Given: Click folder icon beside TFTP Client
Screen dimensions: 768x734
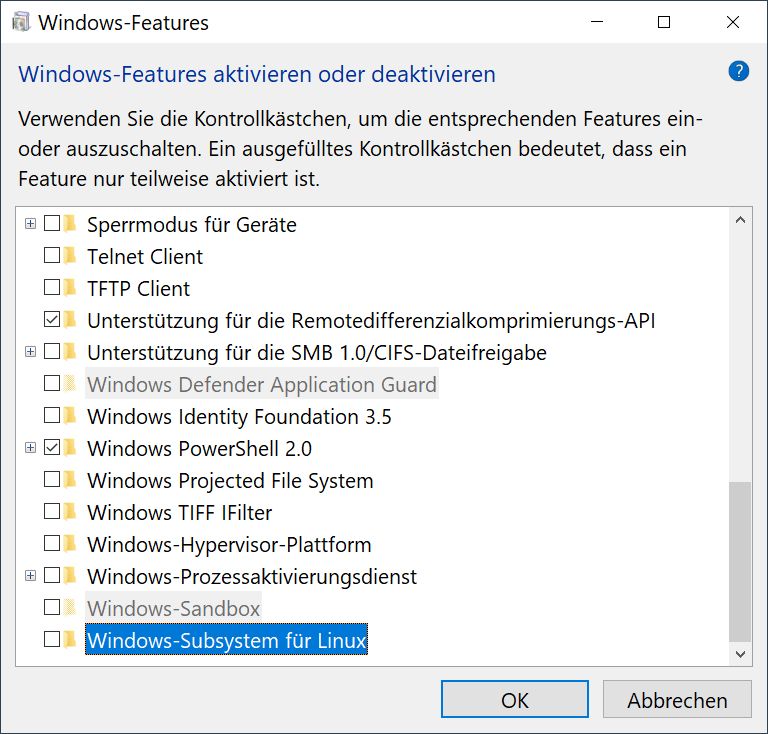Looking at the screenshot, I should click(70, 287).
